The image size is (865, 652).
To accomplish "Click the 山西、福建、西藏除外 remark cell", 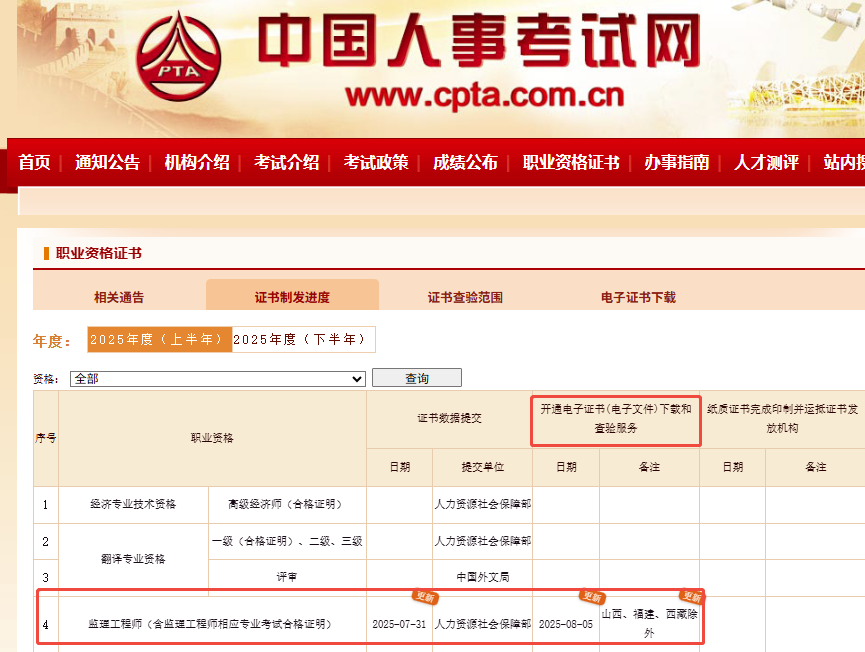I will click(649, 623).
